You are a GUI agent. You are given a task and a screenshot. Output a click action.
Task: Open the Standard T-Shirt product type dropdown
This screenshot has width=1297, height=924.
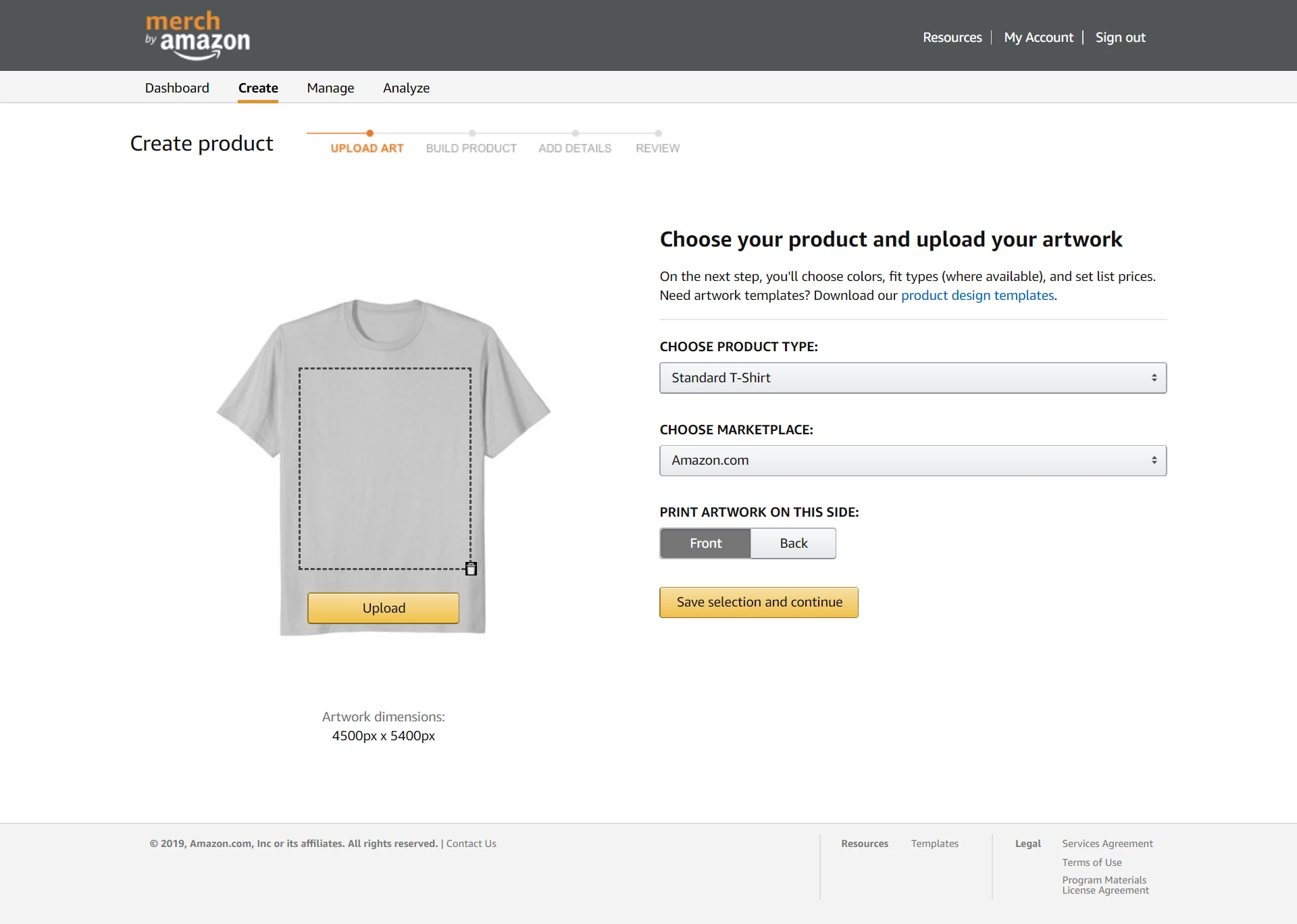coord(913,378)
